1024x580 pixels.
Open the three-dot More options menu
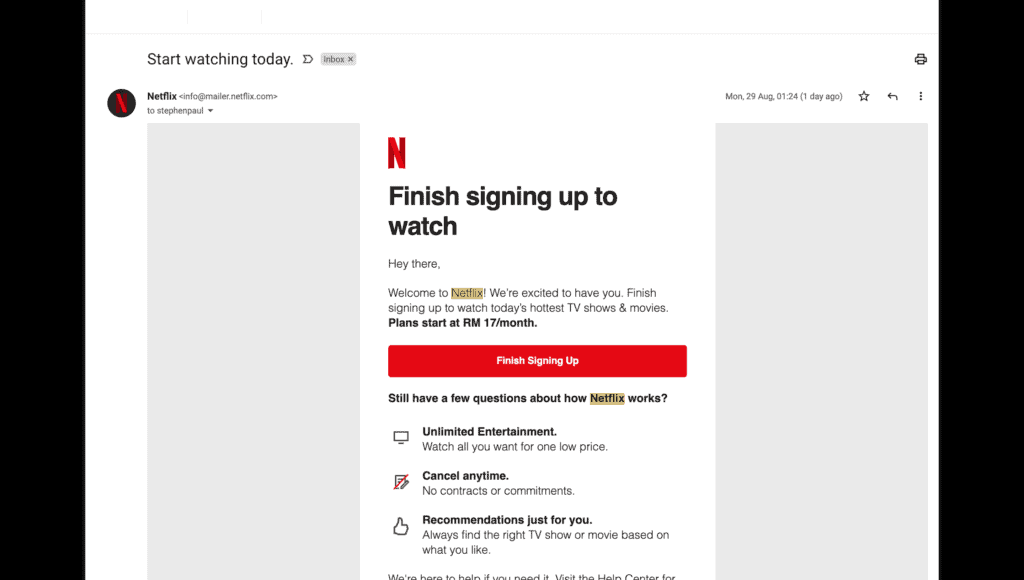tap(920, 96)
